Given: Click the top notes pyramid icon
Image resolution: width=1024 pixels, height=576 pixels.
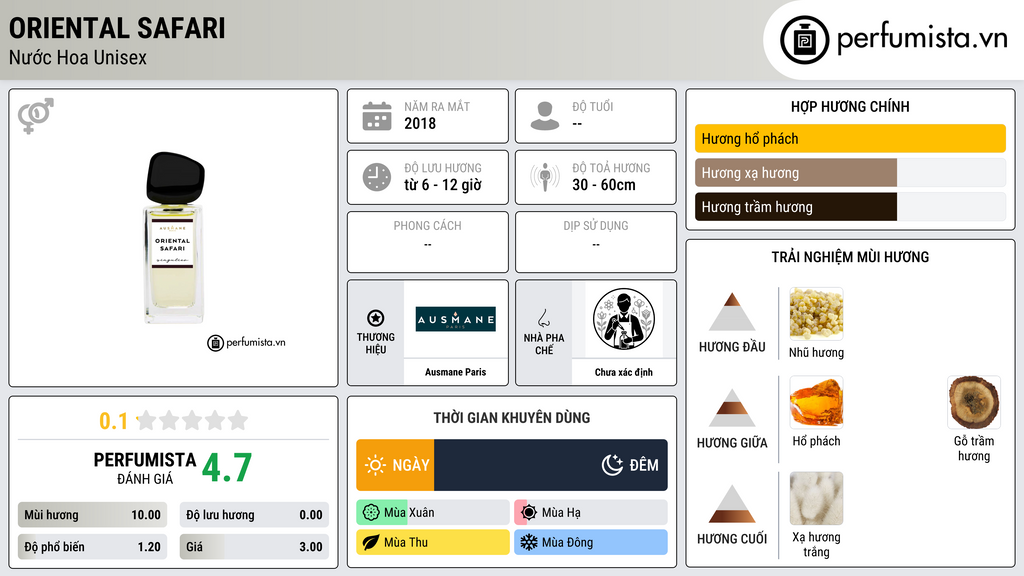Looking at the screenshot, I should click(x=732, y=312).
